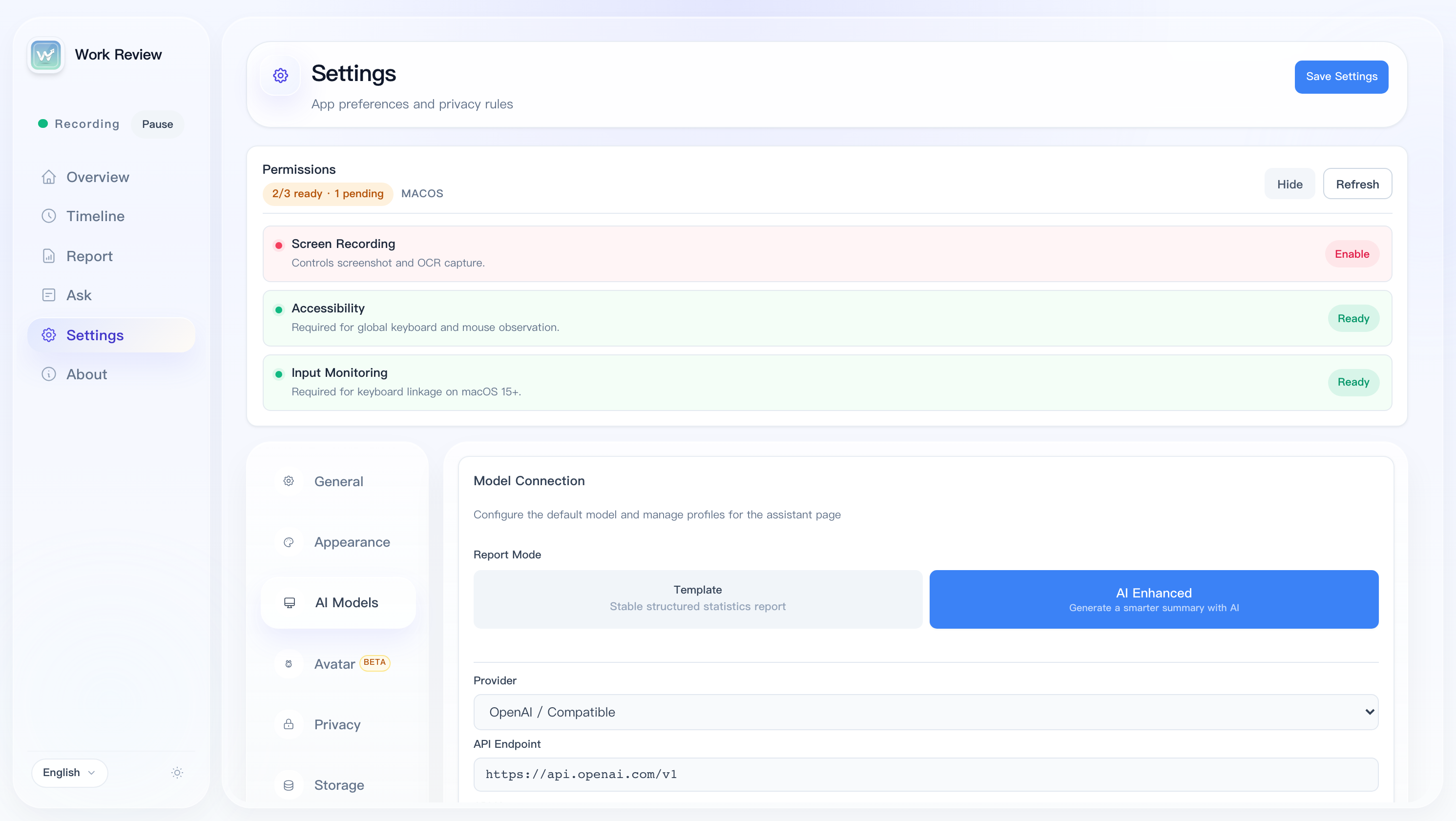This screenshot has width=1456, height=821.
Task: Switch to Storage settings tab
Action: (x=338, y=785)
